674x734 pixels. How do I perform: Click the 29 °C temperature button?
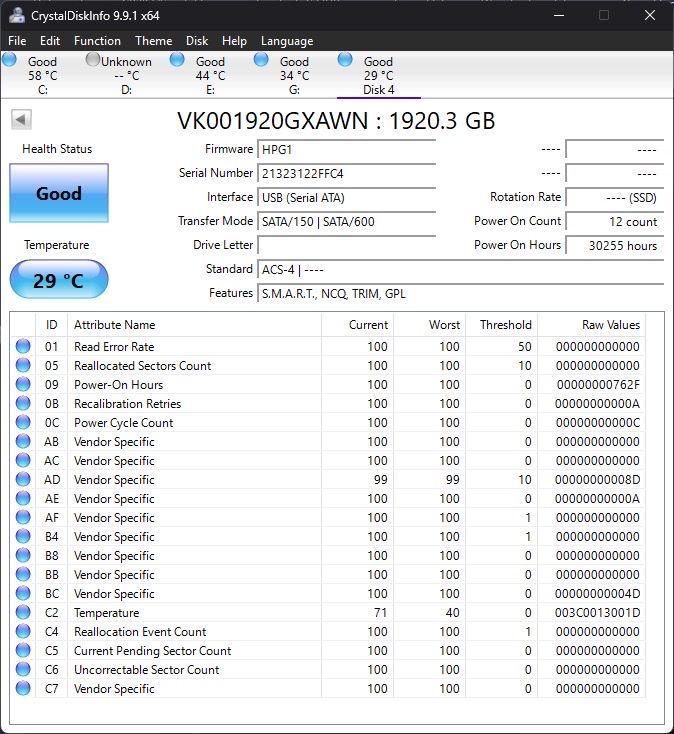[x=59, y=279]
